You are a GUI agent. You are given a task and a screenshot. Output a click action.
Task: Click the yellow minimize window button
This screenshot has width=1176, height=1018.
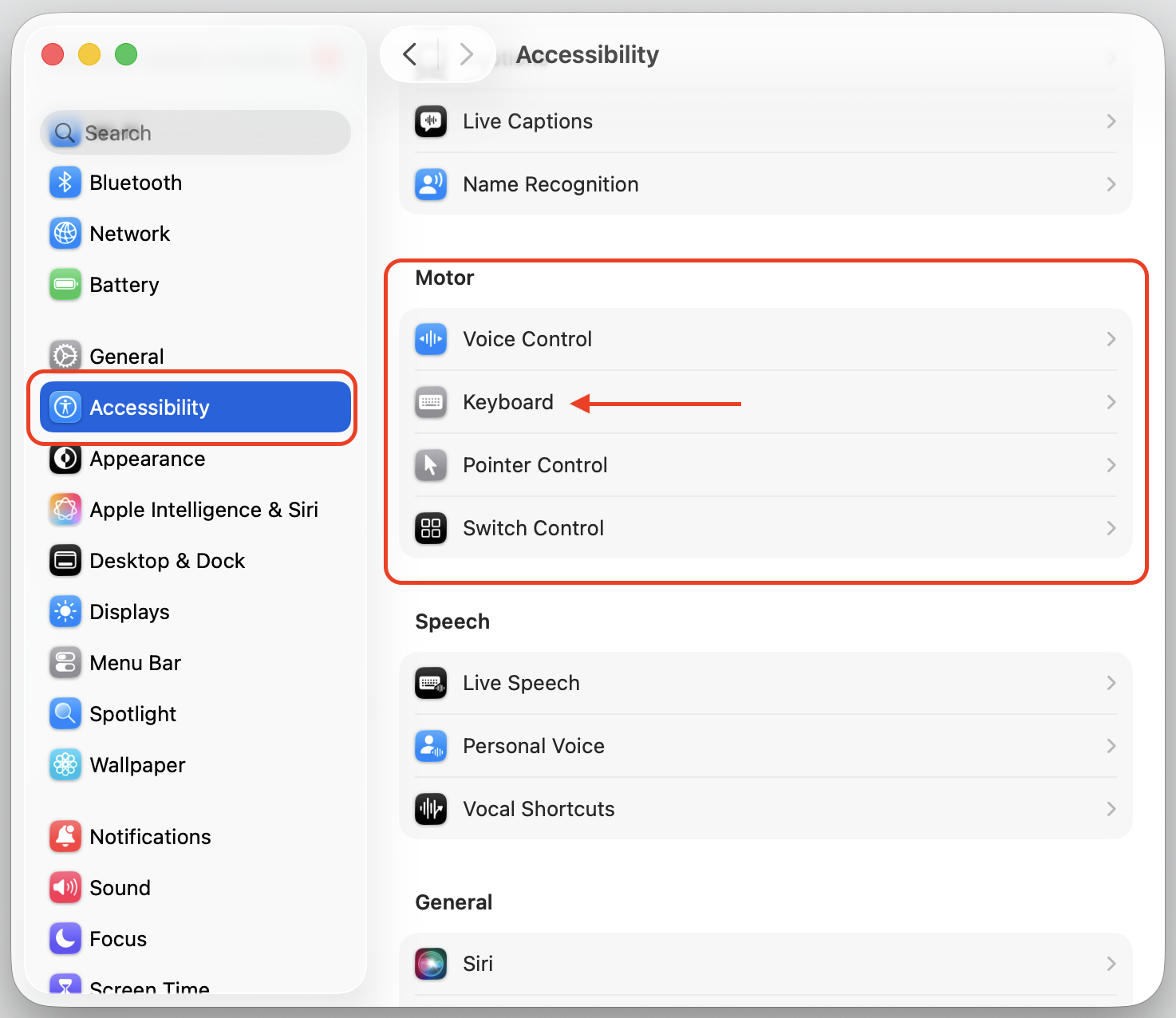89,54
